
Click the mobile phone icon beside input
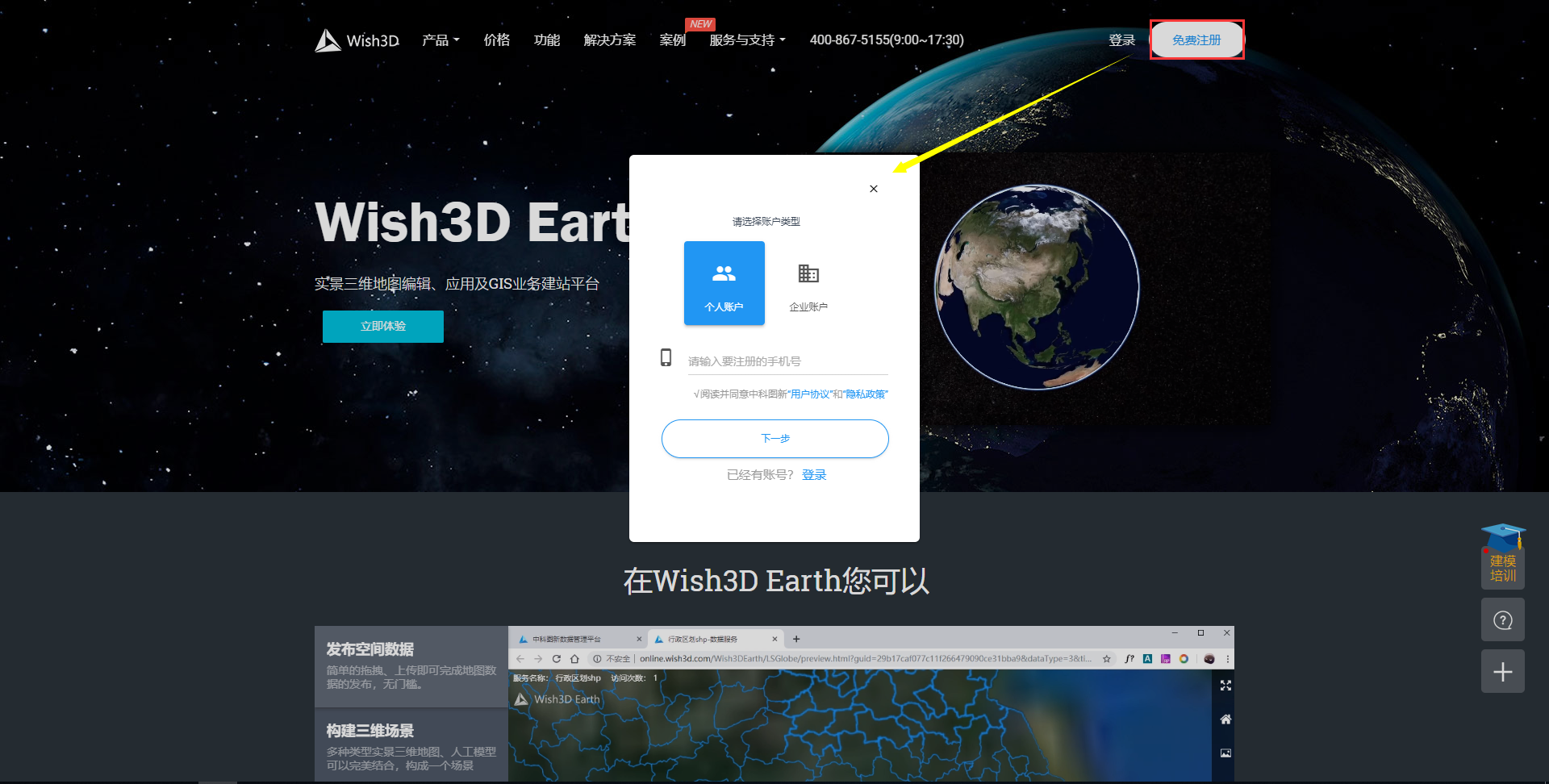coord(666,357)
